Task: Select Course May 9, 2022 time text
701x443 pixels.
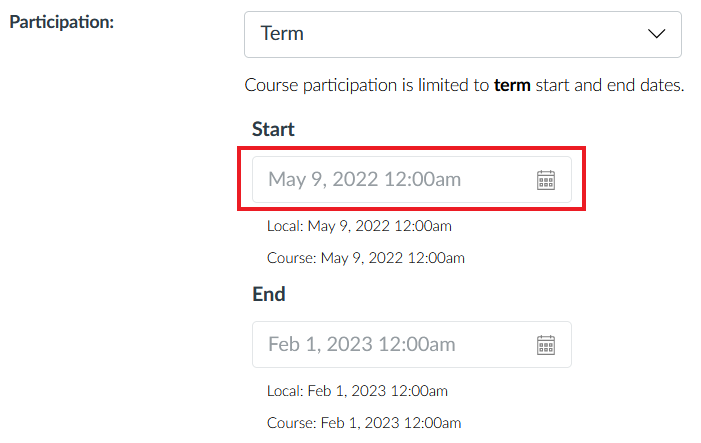Action: tap(366, 258)
